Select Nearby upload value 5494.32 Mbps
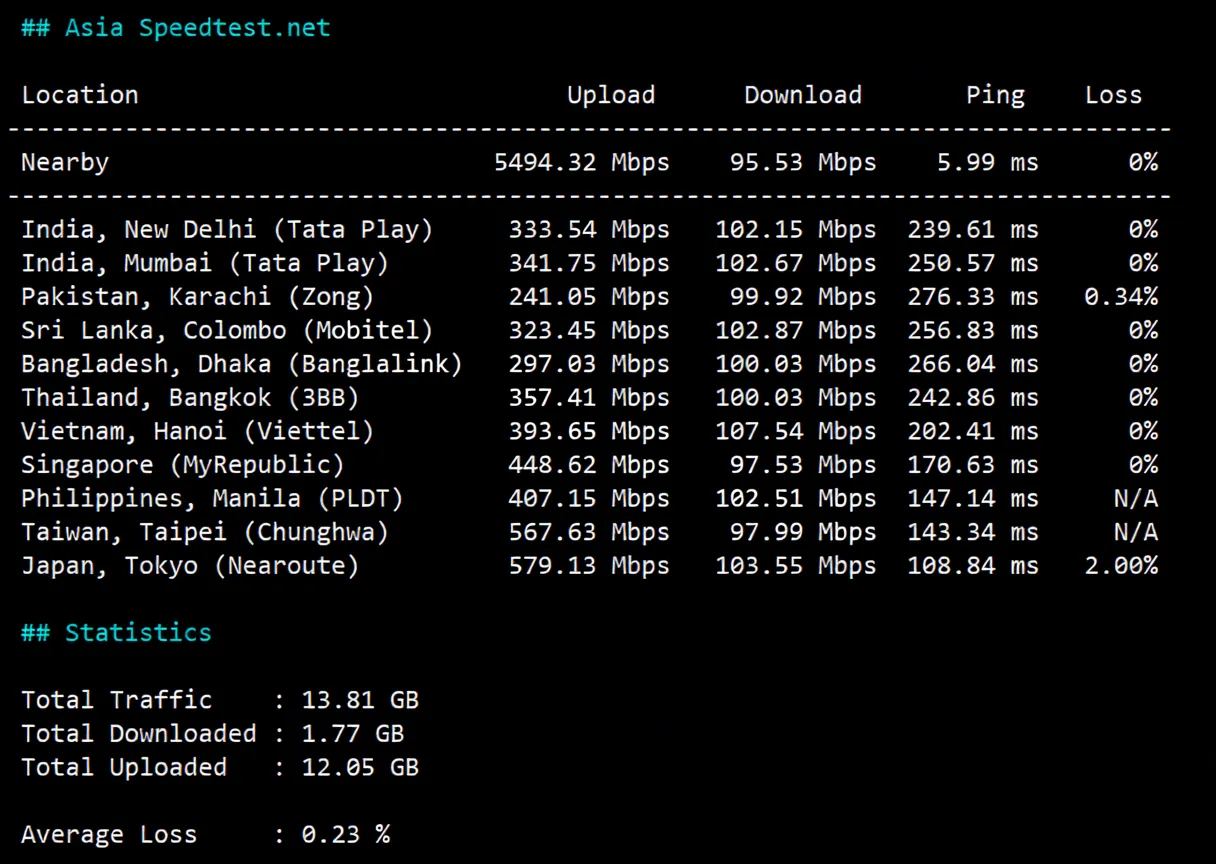Image resolution: width=1216 pixels, height=864 pixels. pos(582,162)
